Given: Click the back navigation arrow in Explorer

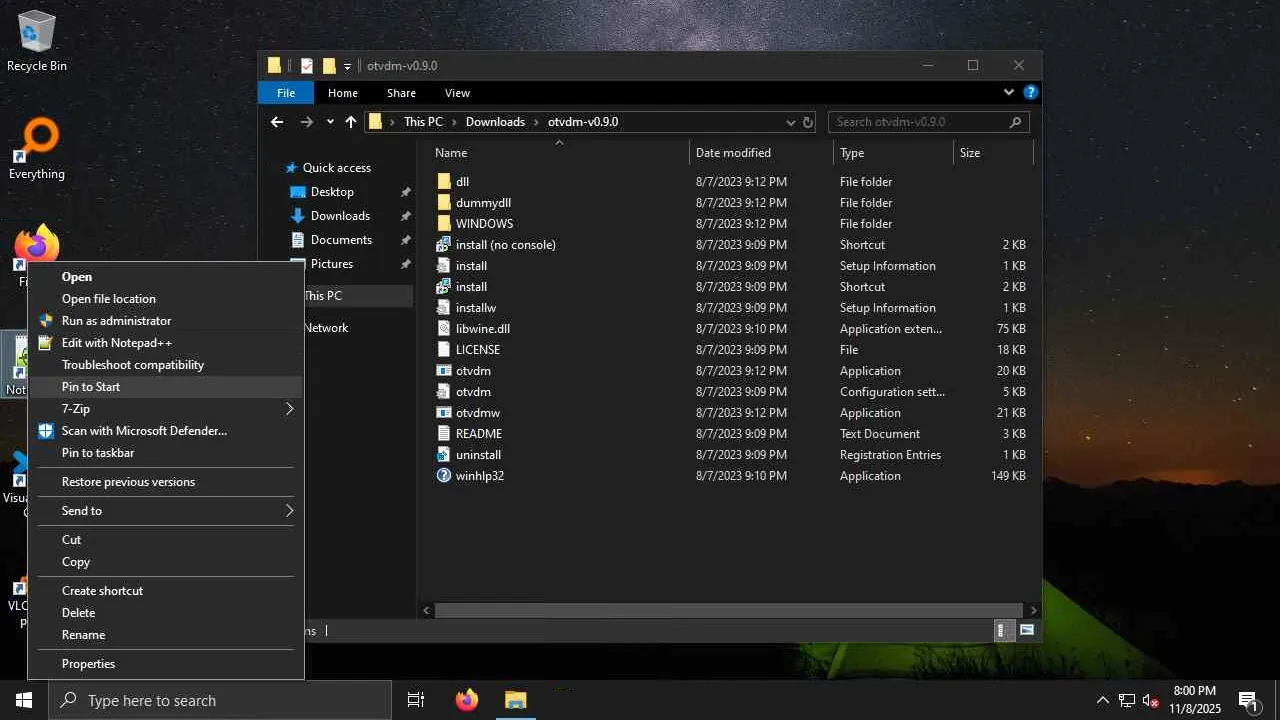Looking at the screenshot, I should (277, 122).
